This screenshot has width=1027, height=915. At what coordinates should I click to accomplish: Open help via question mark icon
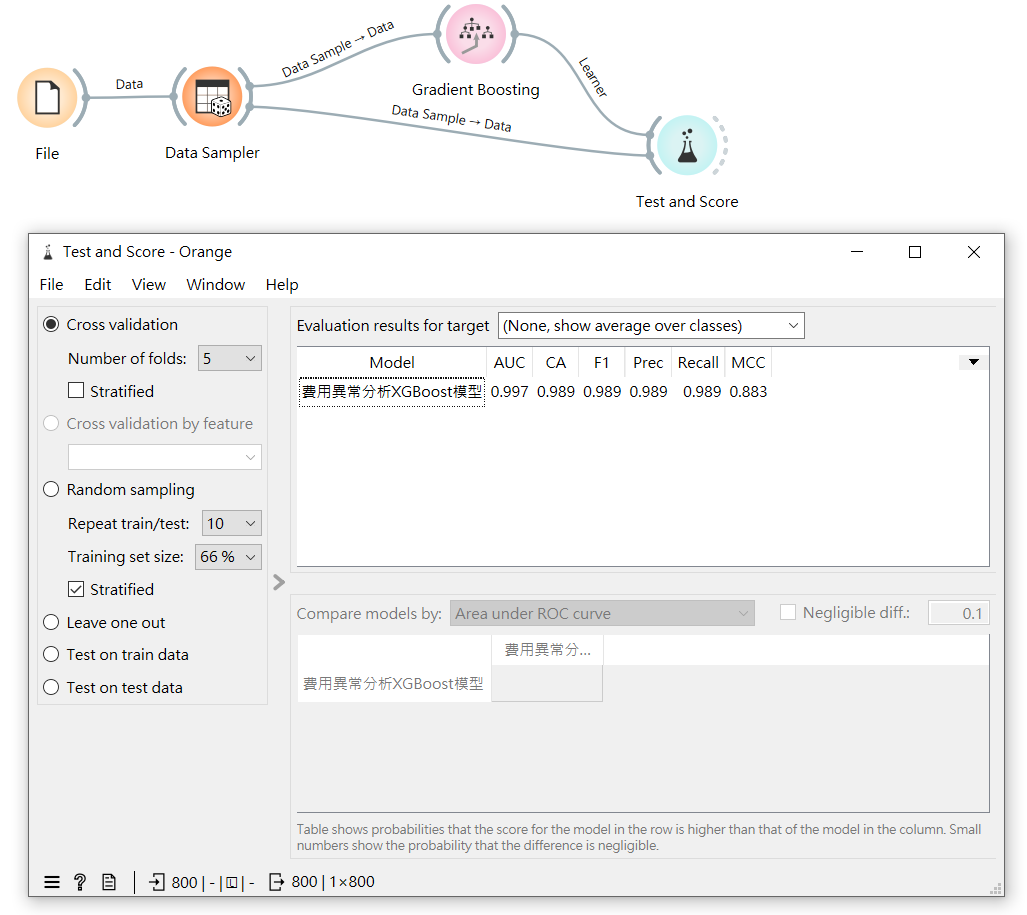tap(80, 882)
